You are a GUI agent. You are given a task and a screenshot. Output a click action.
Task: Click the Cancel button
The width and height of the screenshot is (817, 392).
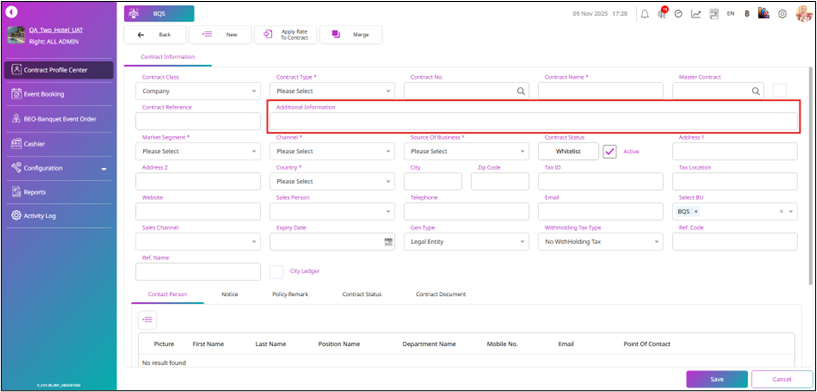coord(782,379)
